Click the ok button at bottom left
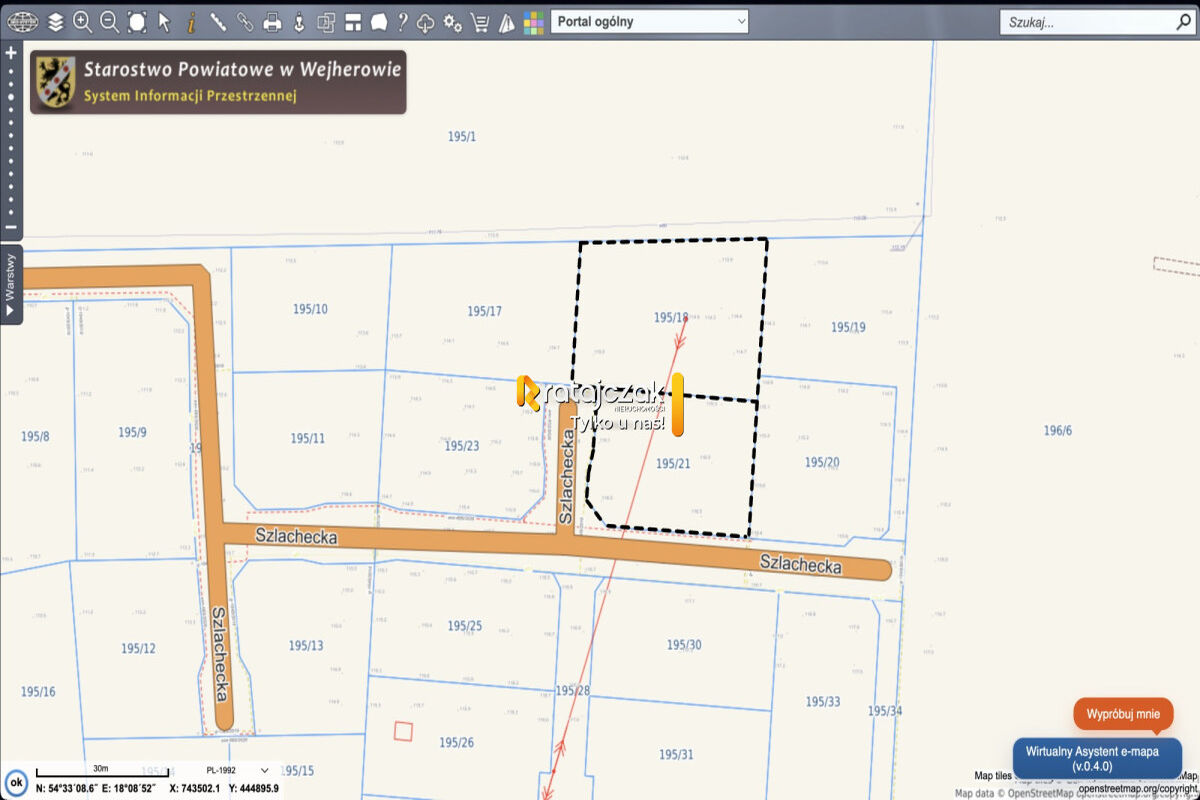Image resolution: width=1200 pixels, height=800 pixels. pos(17,782)
